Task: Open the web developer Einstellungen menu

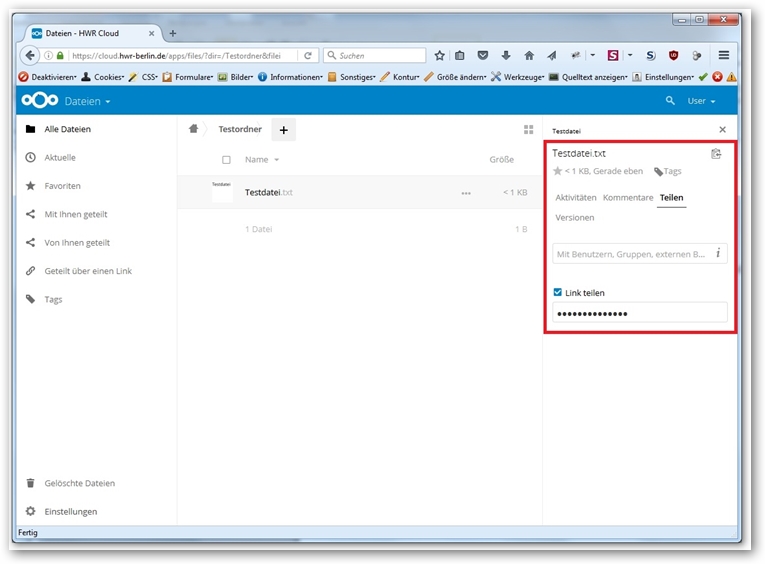Action: [x=663, y=77]
